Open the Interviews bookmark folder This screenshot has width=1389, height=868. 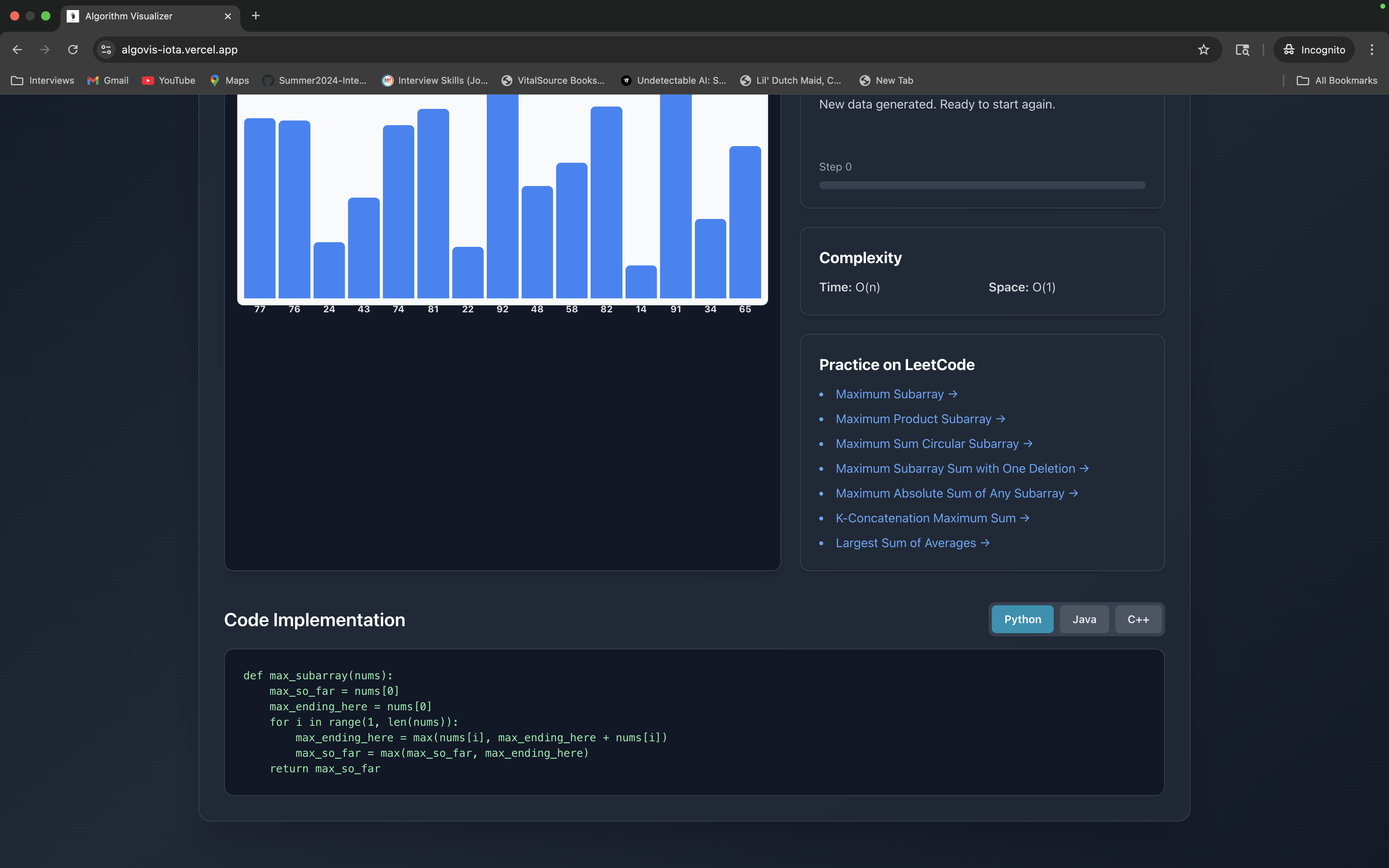tap(43, 80)
